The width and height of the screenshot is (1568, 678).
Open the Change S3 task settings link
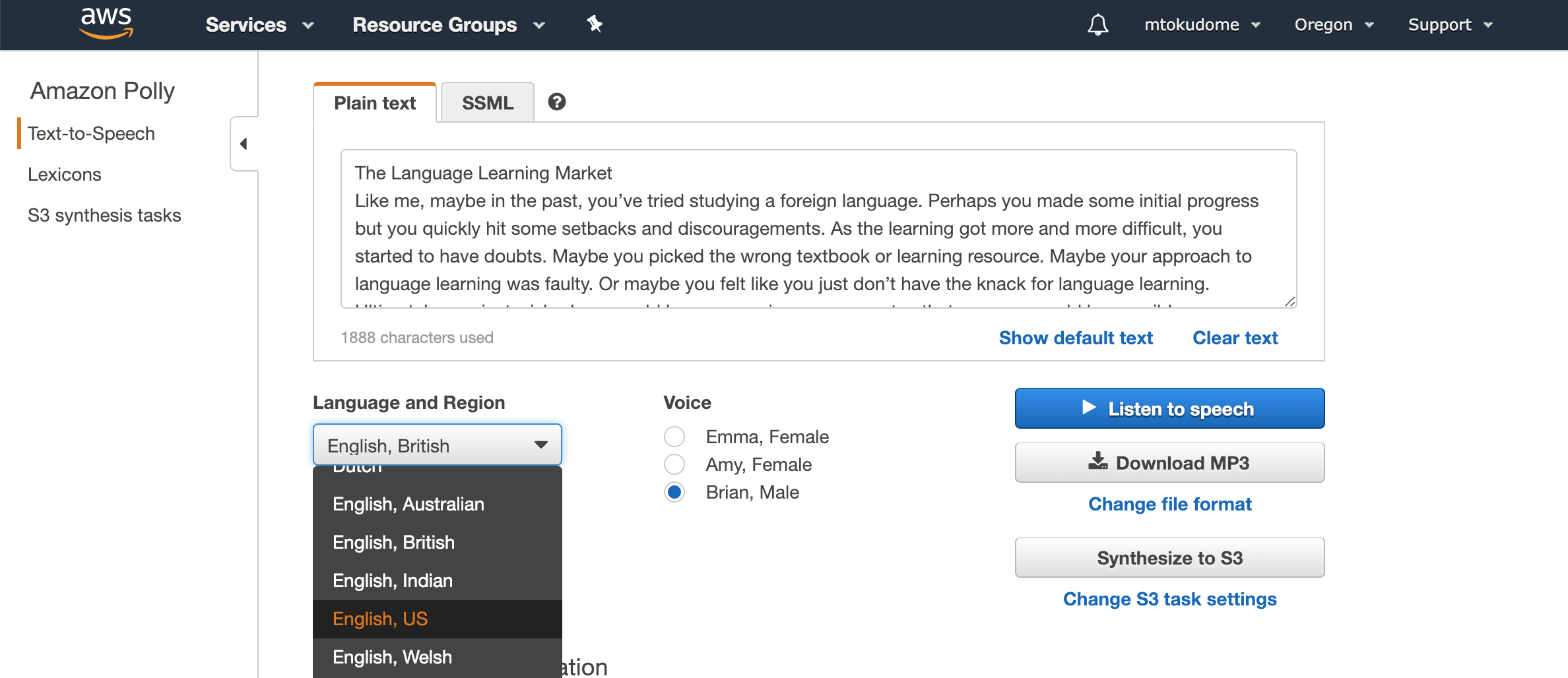1169,599
